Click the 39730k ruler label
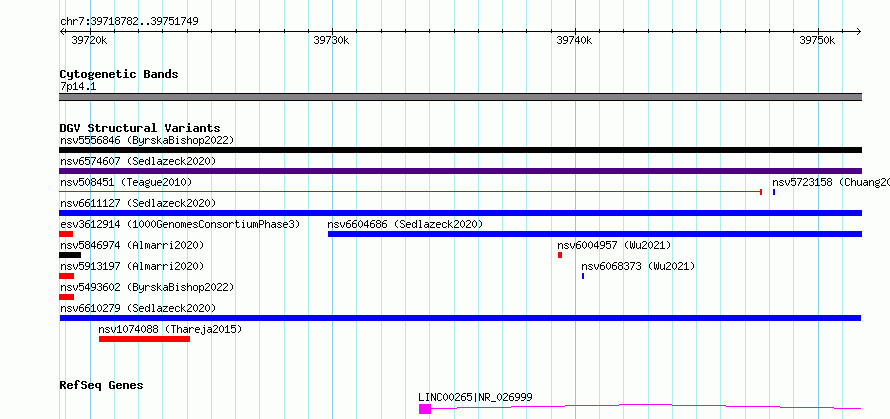 click(331, 40)
